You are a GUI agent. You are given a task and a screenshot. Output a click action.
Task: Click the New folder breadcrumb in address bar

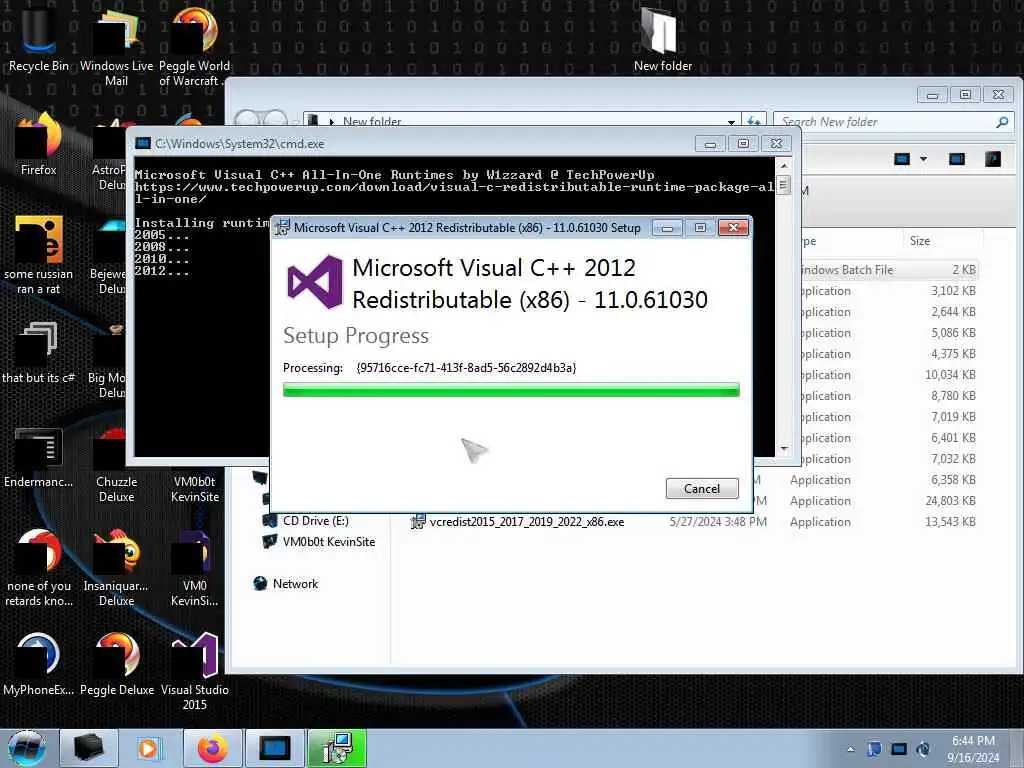(372, 121)
